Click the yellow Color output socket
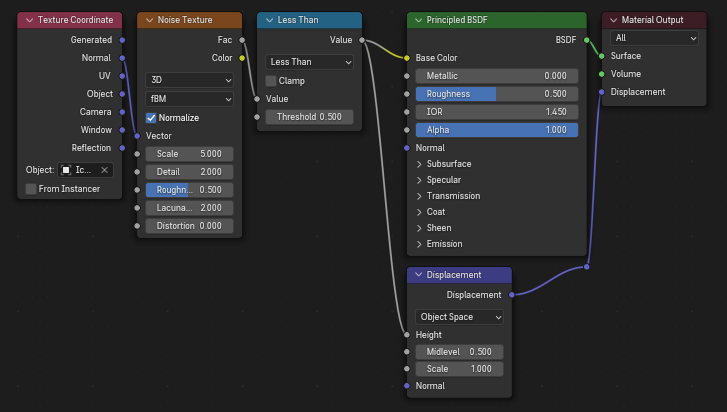The image size is (727, 412). (x=242, y=58)
